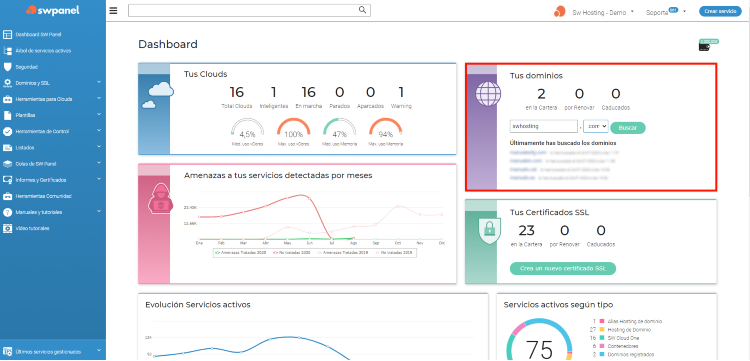Open the .com domain extension dropdown

(596, 126)
